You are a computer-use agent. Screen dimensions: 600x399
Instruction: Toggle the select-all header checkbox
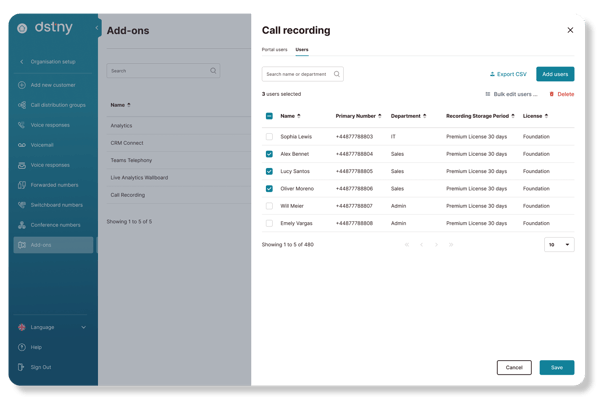[x=269, y=116]
